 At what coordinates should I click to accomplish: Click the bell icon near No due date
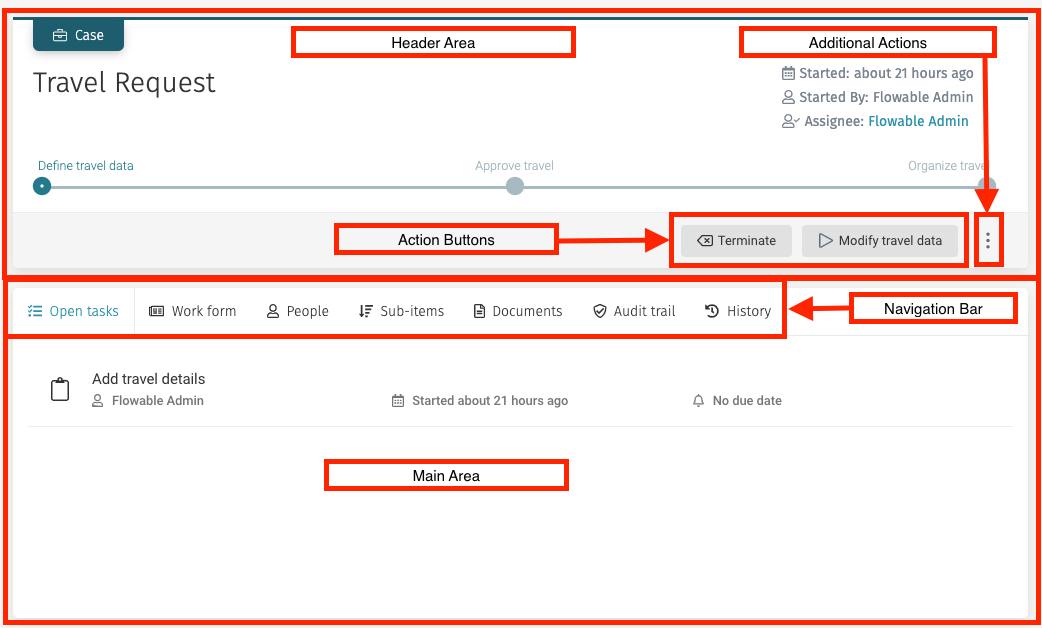pyautogui.click(x=701, y=400)
